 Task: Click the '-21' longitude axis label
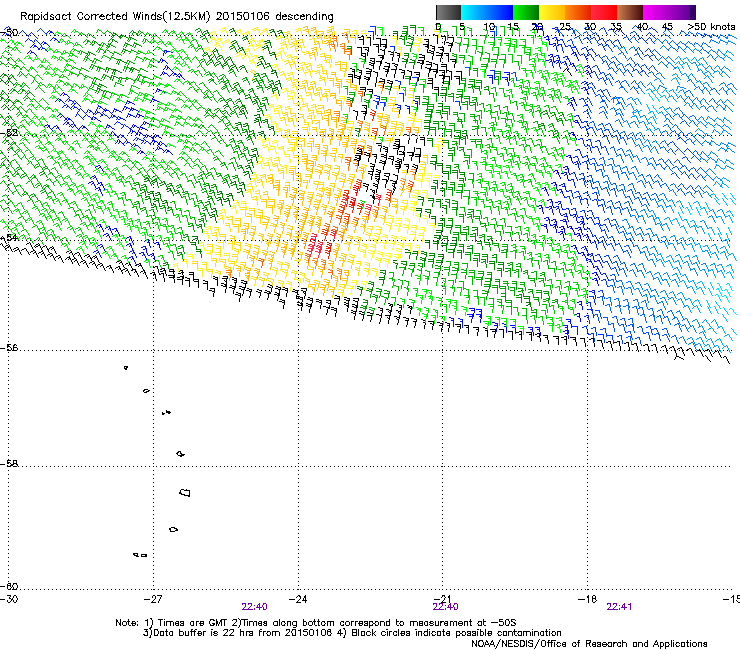442,599
